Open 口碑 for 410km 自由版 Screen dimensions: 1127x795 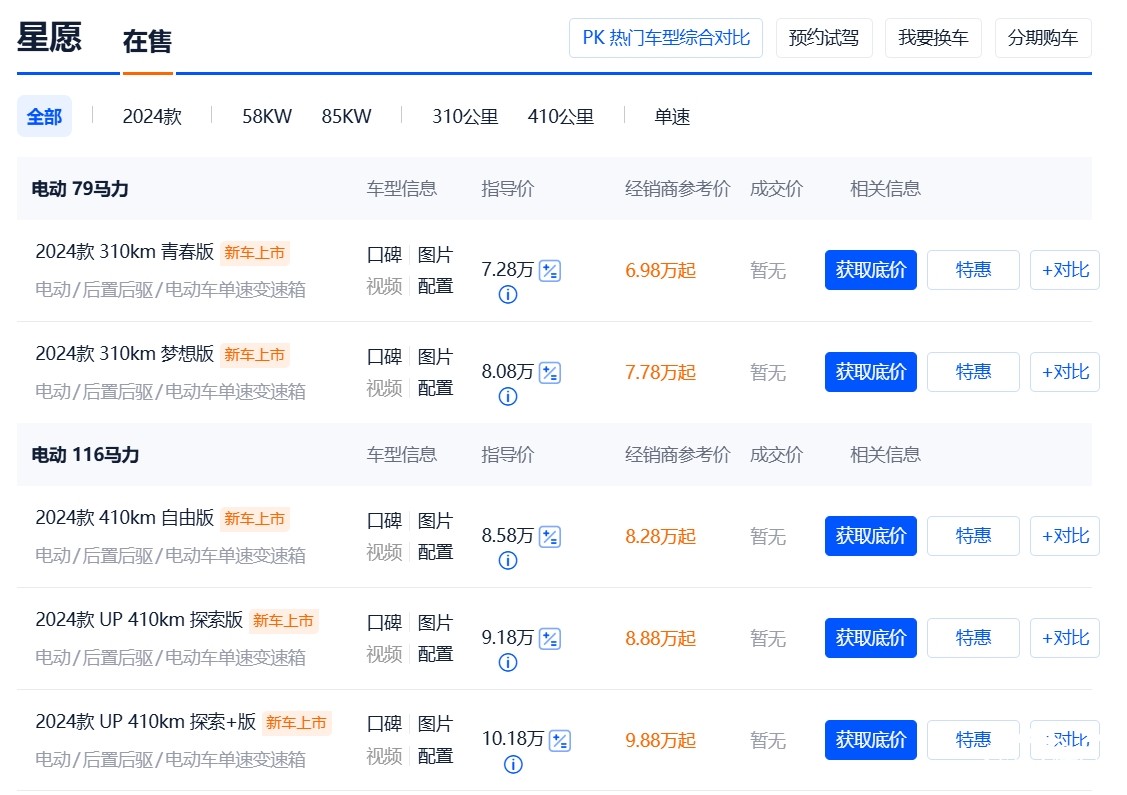click(385, 521)
